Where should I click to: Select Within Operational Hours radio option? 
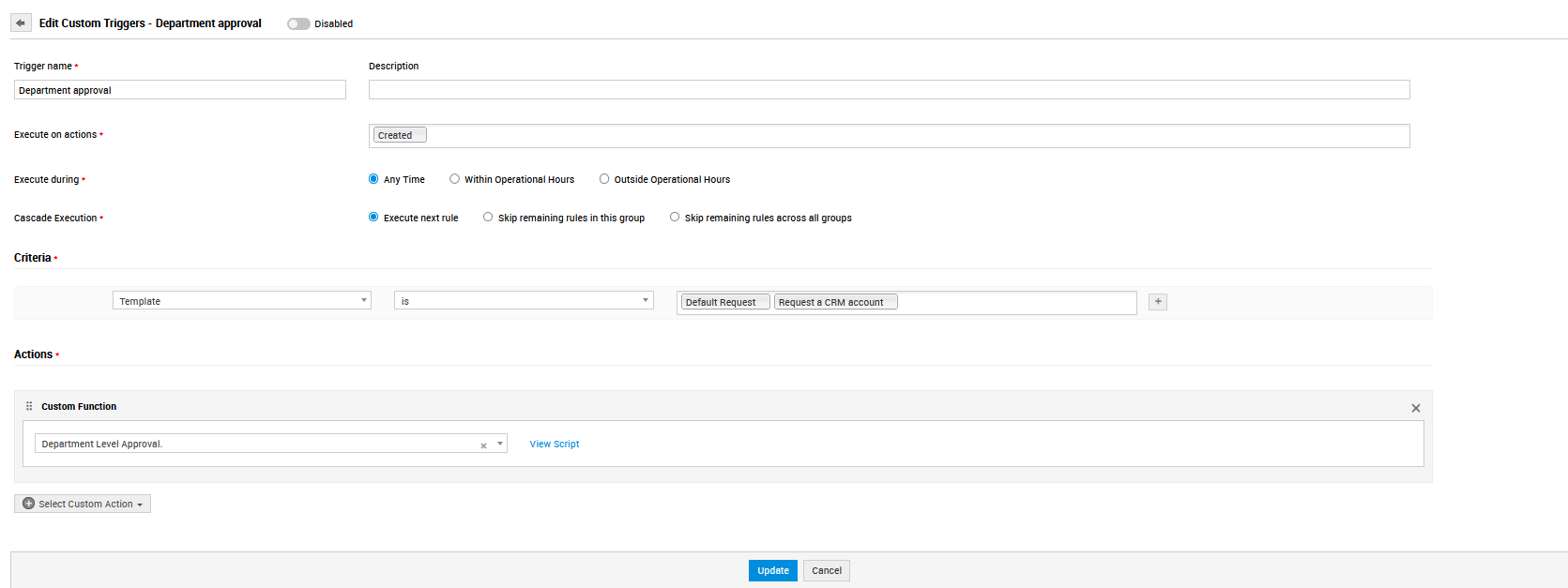[x=455, y=179]
